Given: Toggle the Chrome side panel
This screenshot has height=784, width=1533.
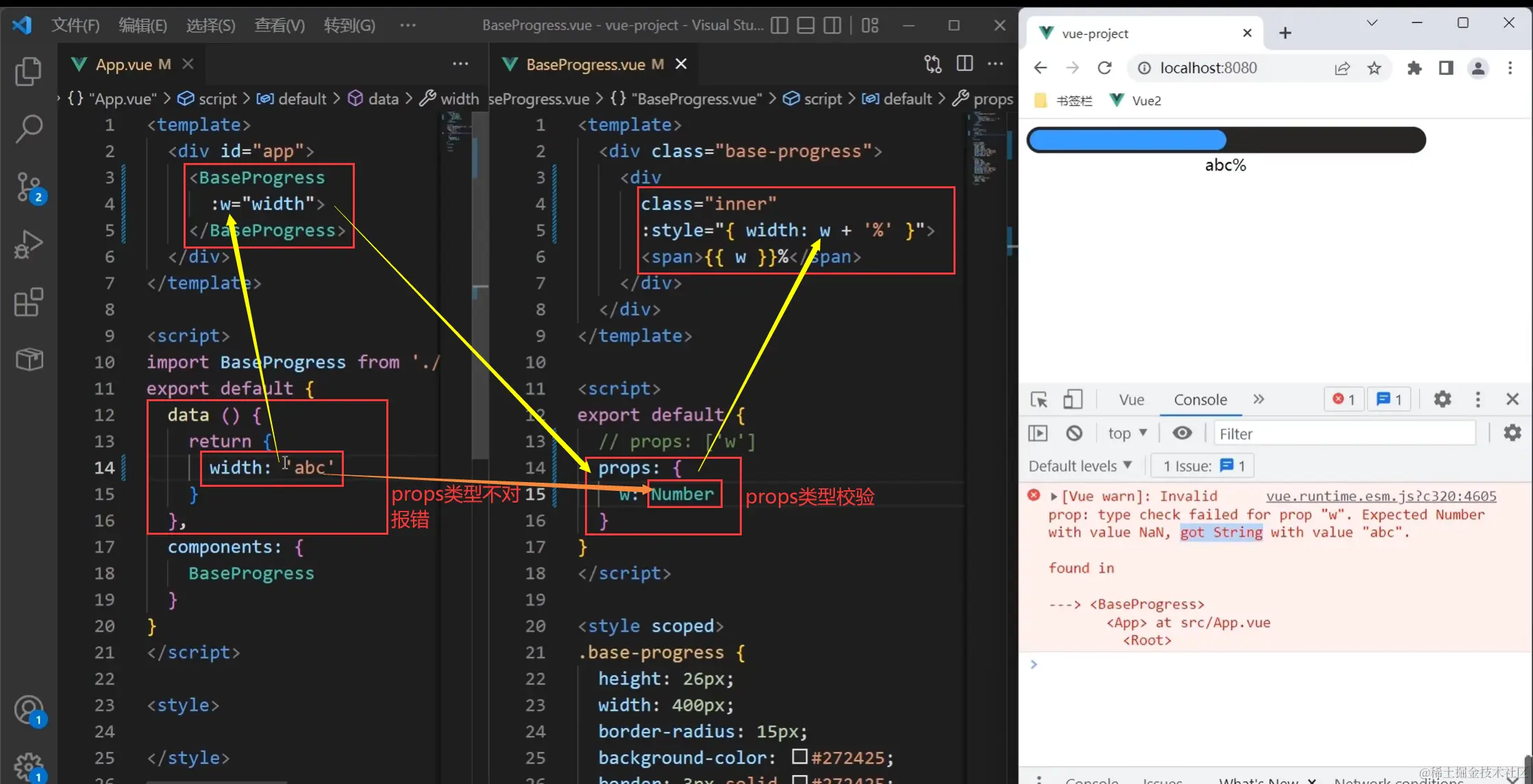Looking at the screenshot, I should [x=1446, y=68].
